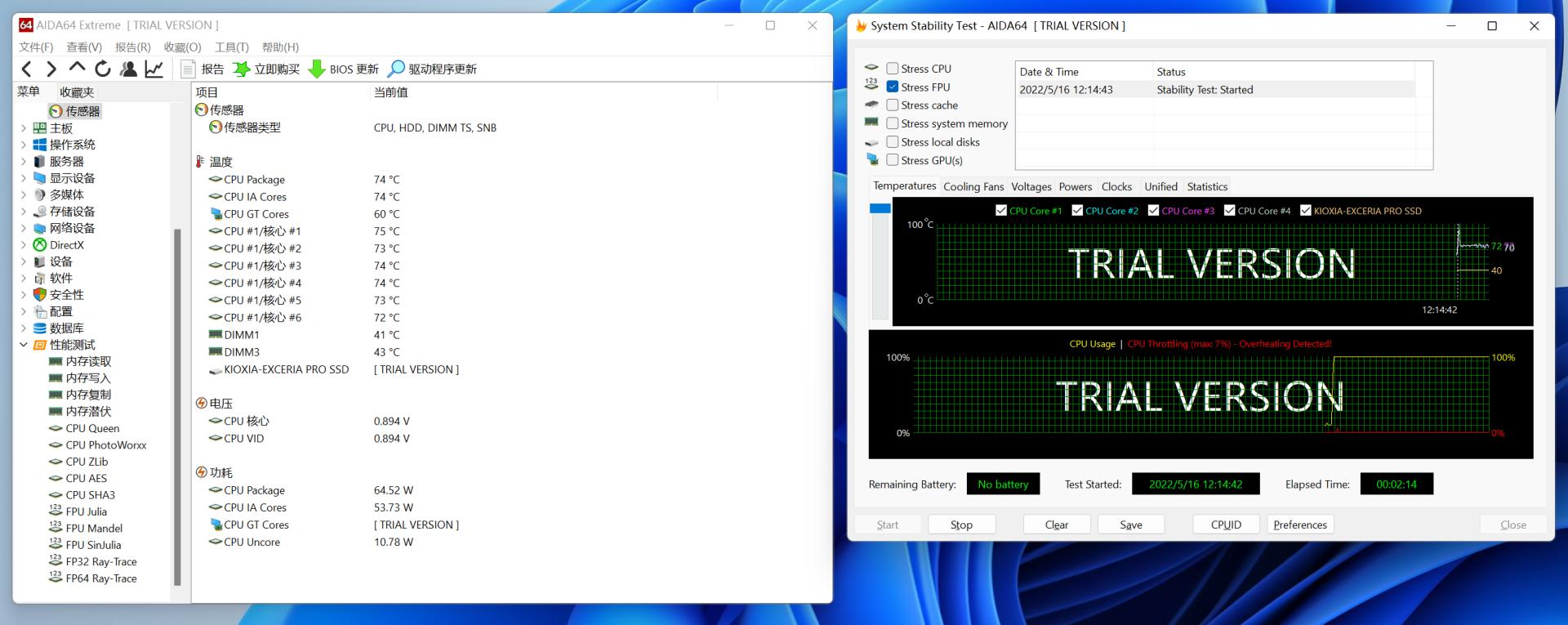This screenshot has width=1568, height=625.
Task: Open the user favorites icon in toolbar
Action: click(128, 69)
